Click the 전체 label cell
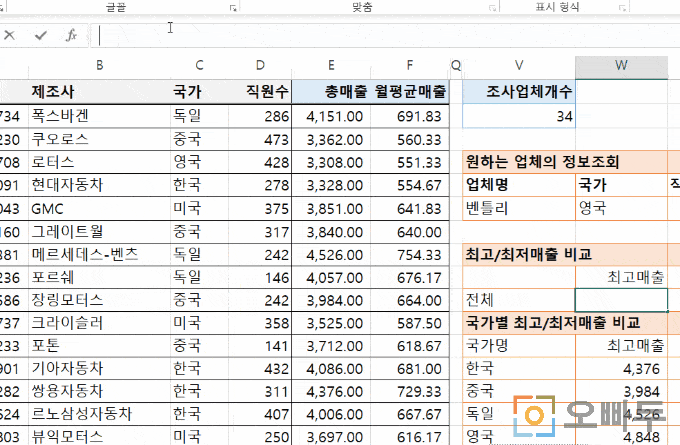The width and height of the screenshot is (680, 445). click(519, 300)
